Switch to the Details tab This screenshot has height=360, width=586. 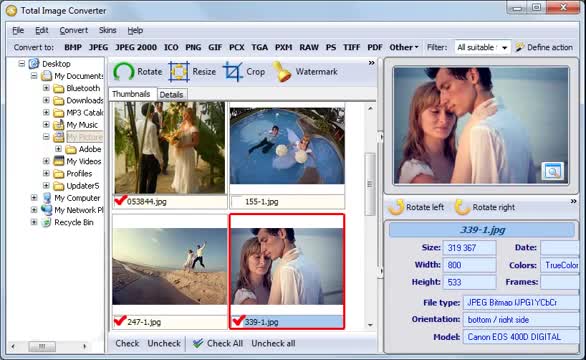pyautogui.click(x=172, y=95)
